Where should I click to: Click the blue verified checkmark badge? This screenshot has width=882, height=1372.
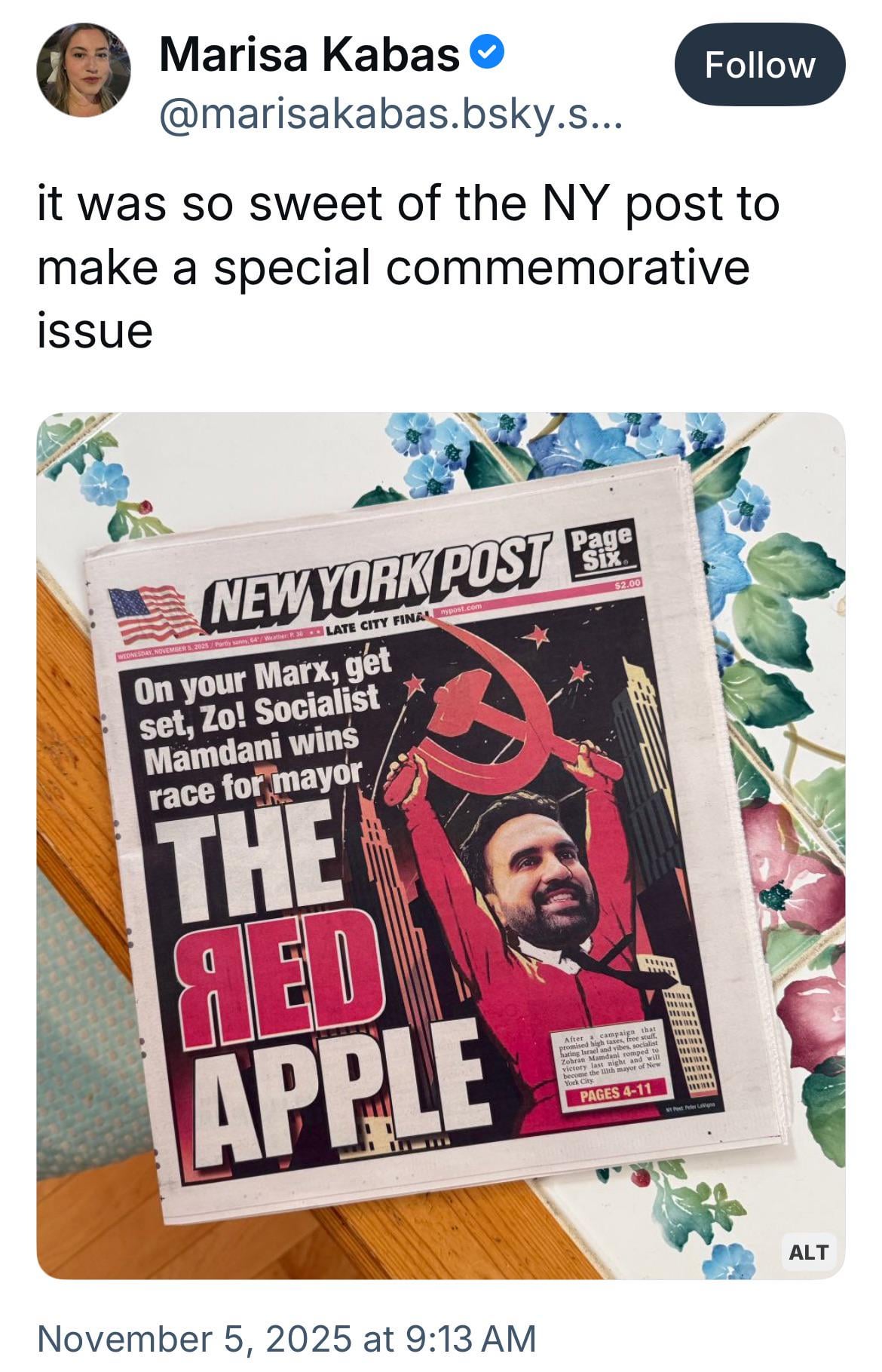click(487, 54)
